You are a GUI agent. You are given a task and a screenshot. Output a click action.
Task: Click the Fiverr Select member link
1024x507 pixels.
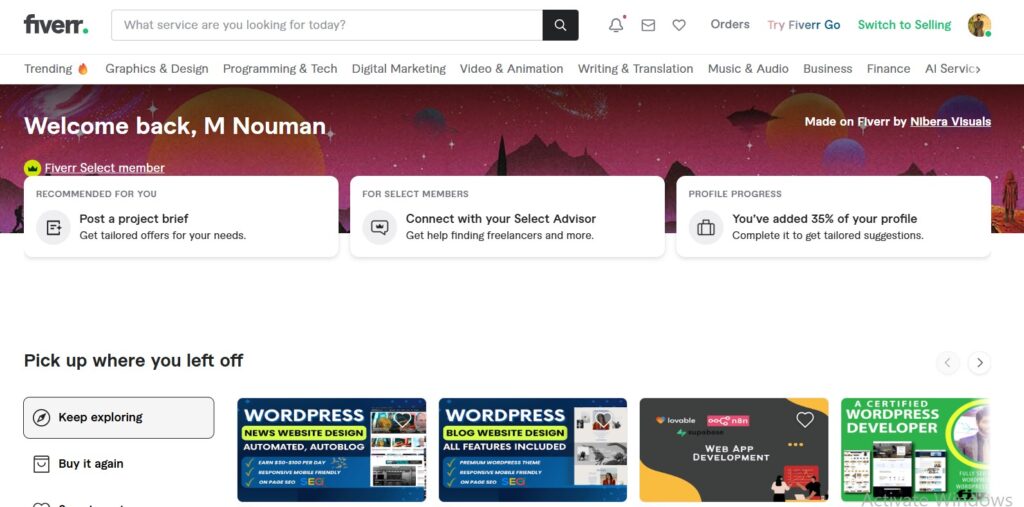click(x=104, y=168)
